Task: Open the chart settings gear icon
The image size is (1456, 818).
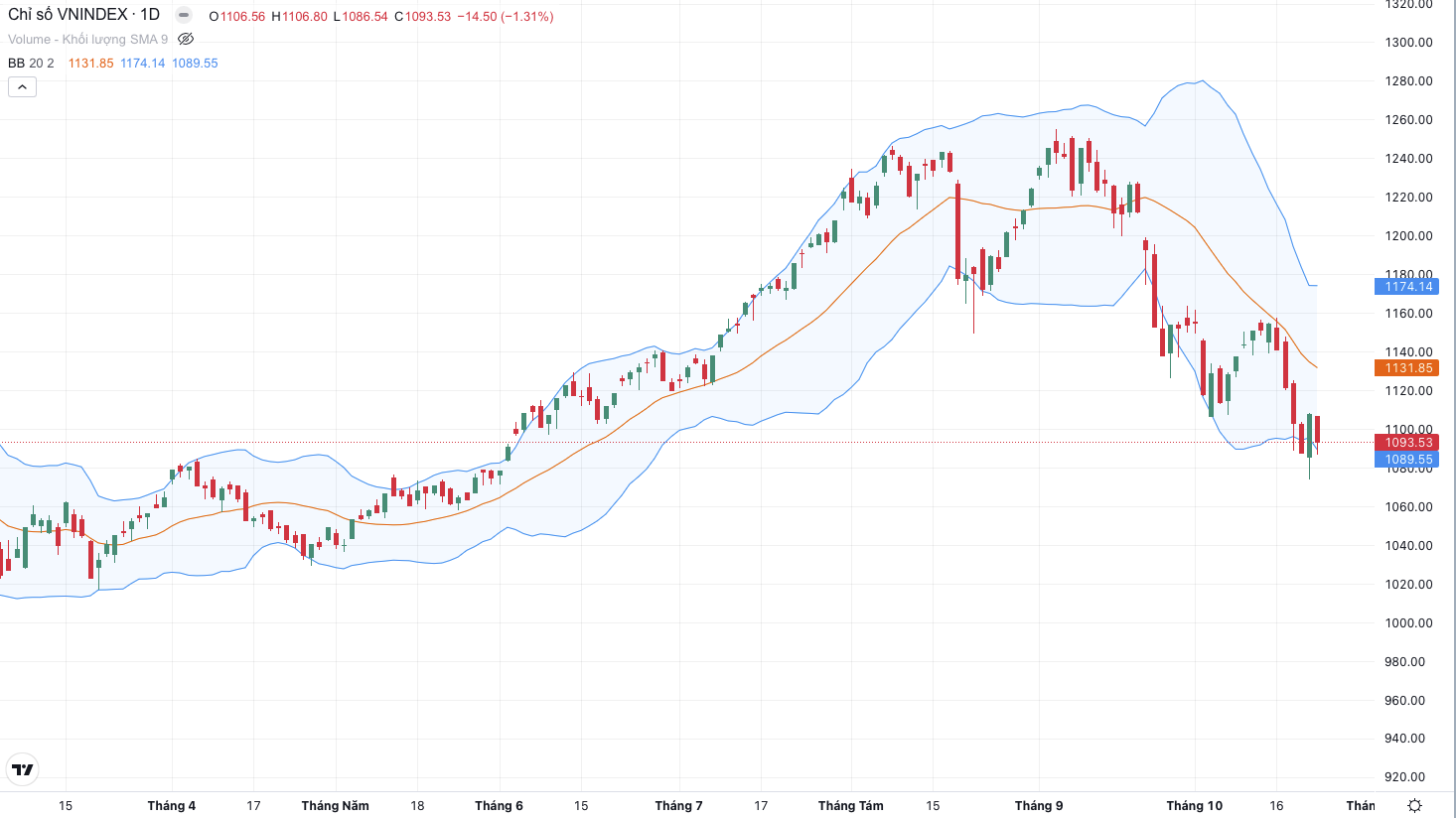Action: tap(1415, 805)
